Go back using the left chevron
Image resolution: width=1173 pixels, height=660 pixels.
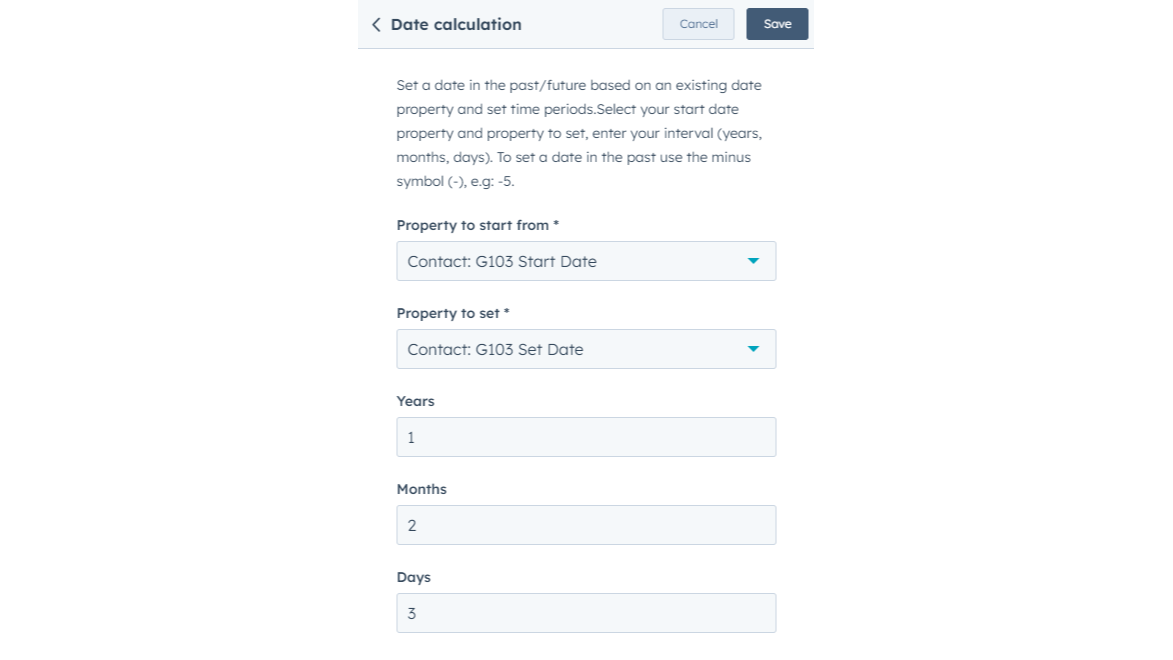click(376, 25)
